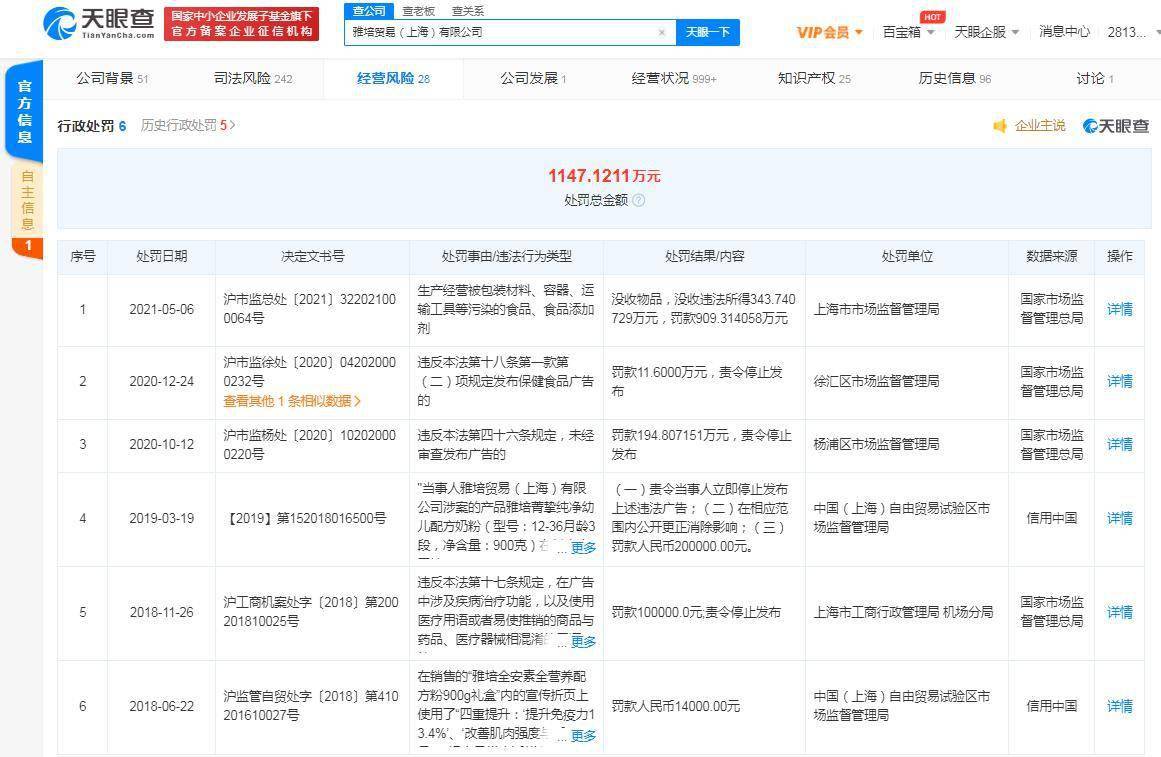Screen dimensions: 1161x757
Task: Click the 天眼一下 search button
Action: coord(708,32)
